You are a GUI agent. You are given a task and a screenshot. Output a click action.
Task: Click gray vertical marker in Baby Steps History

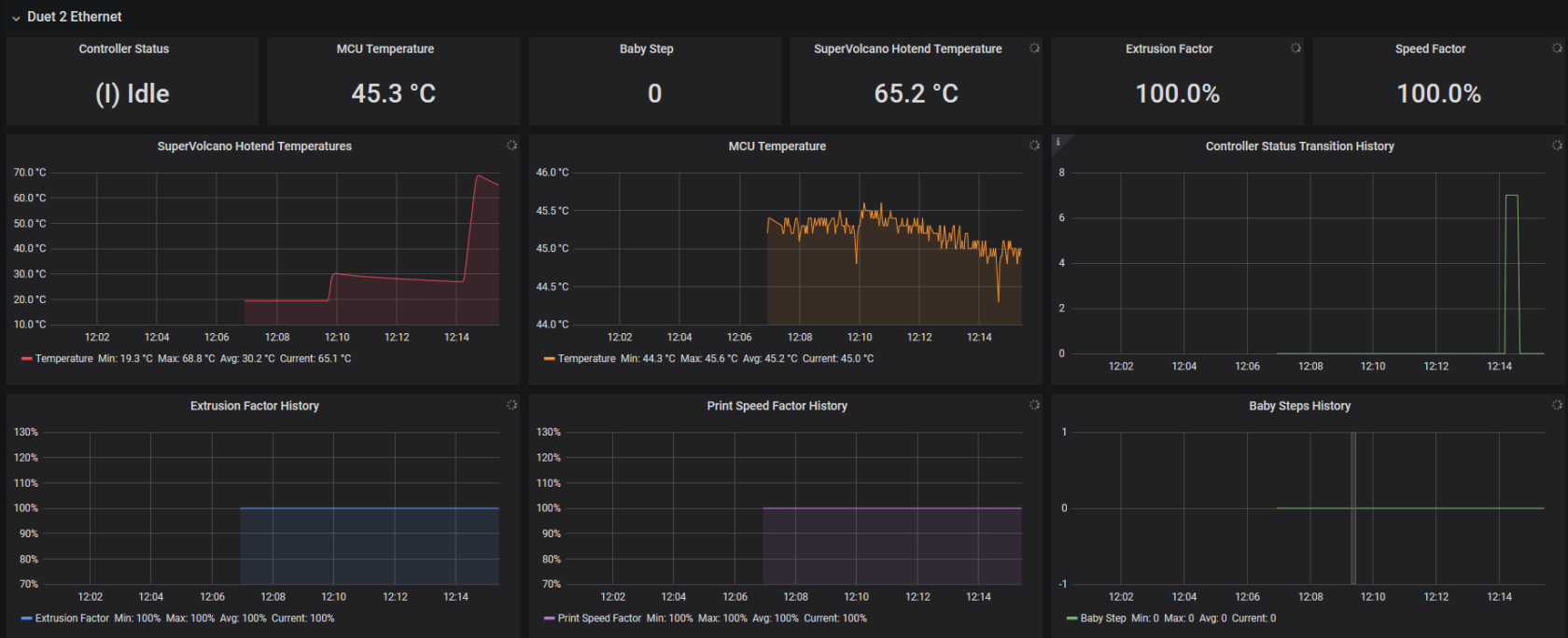tap(1353, 507)
